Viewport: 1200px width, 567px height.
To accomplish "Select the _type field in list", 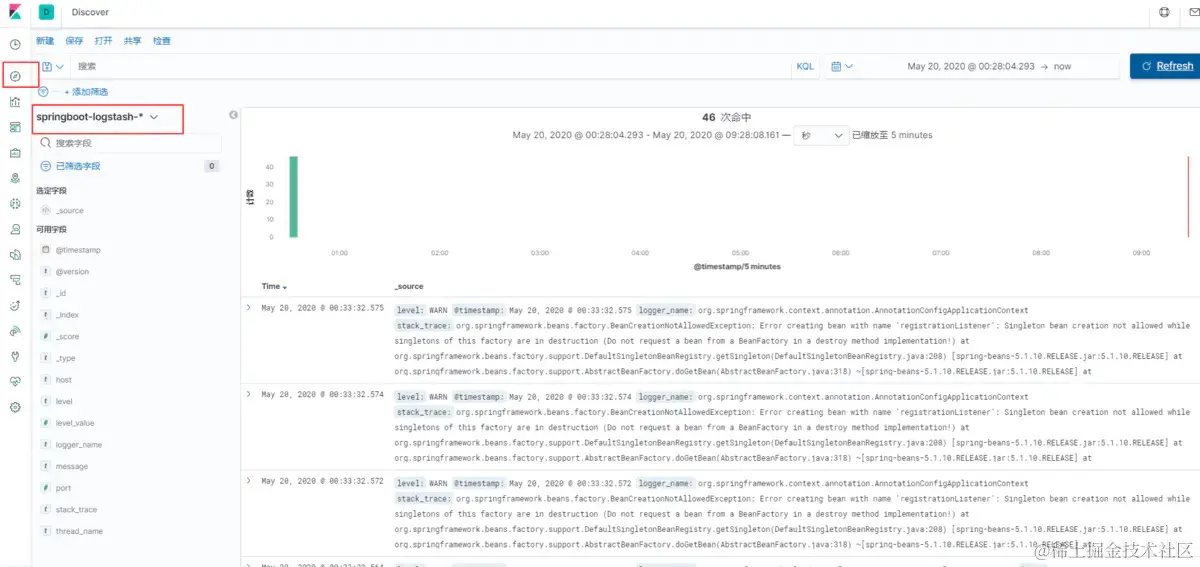I will pos(65,358).
